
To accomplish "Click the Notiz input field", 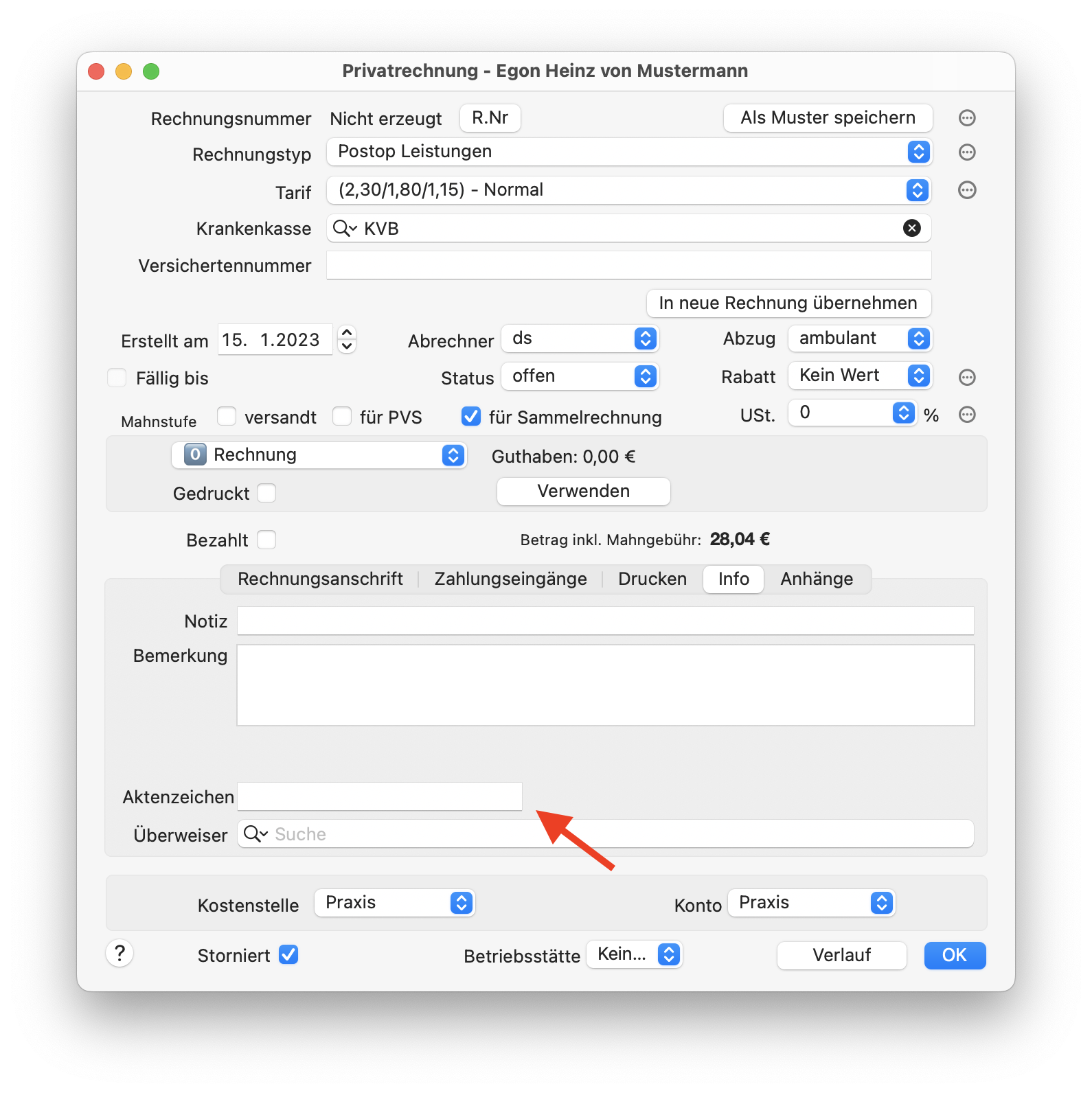I will [606, 621].
